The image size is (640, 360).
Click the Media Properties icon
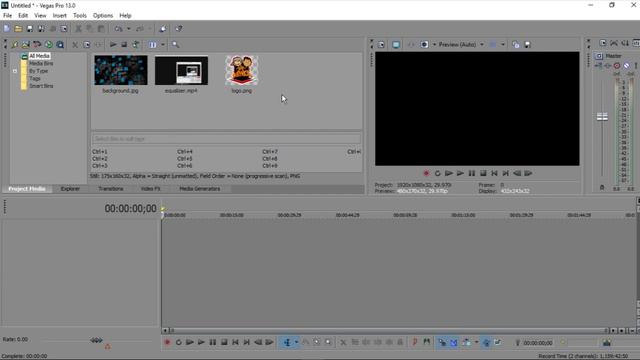point(87,44)
